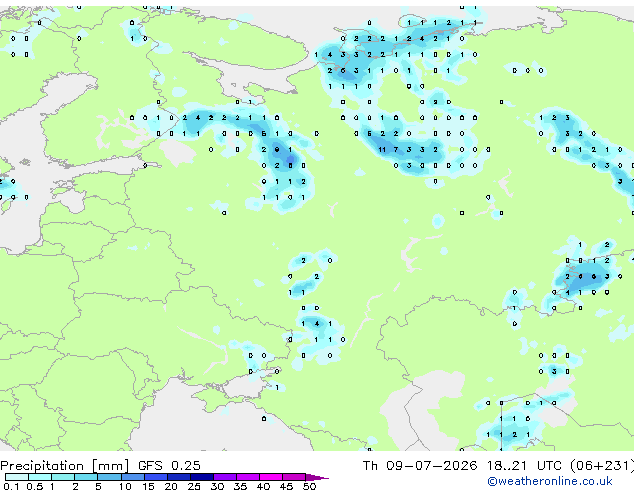Click the legend label '15'

148,486
